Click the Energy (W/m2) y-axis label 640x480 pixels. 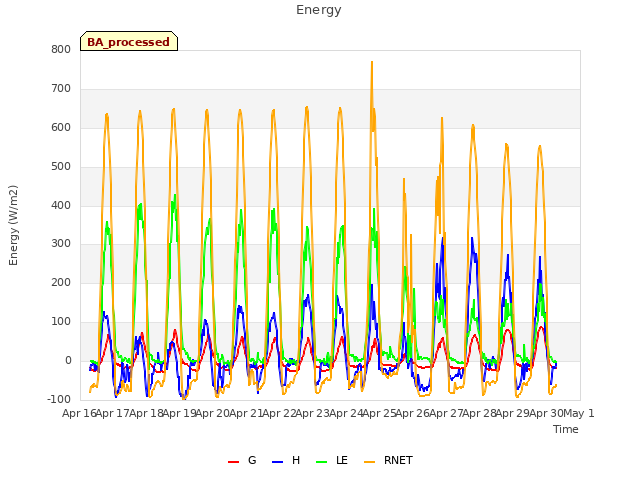click(x=13, y=225)
